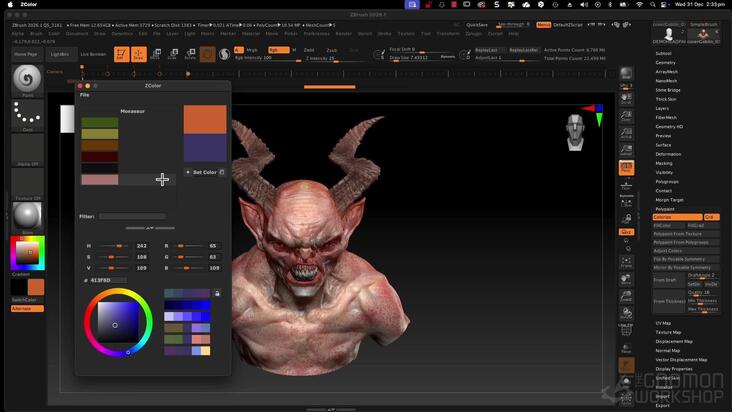Open the current brush thumbnail
This screenshot has height=412, width=732.
[27, 79]
